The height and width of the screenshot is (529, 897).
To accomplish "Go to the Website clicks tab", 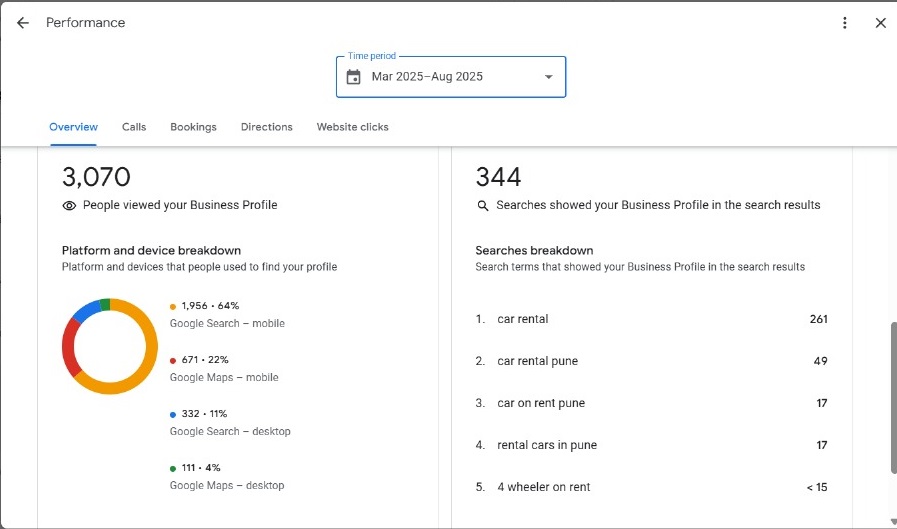I will coord(352,127).
